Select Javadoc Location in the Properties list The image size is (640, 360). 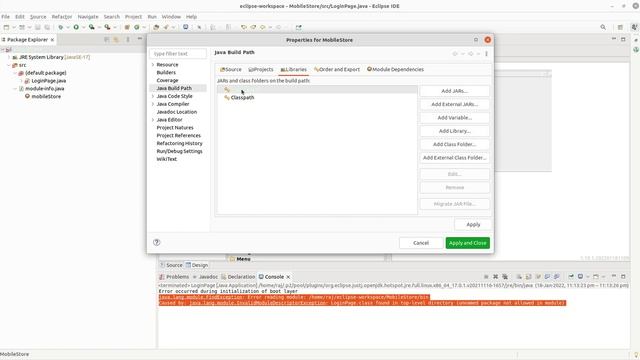177,112
